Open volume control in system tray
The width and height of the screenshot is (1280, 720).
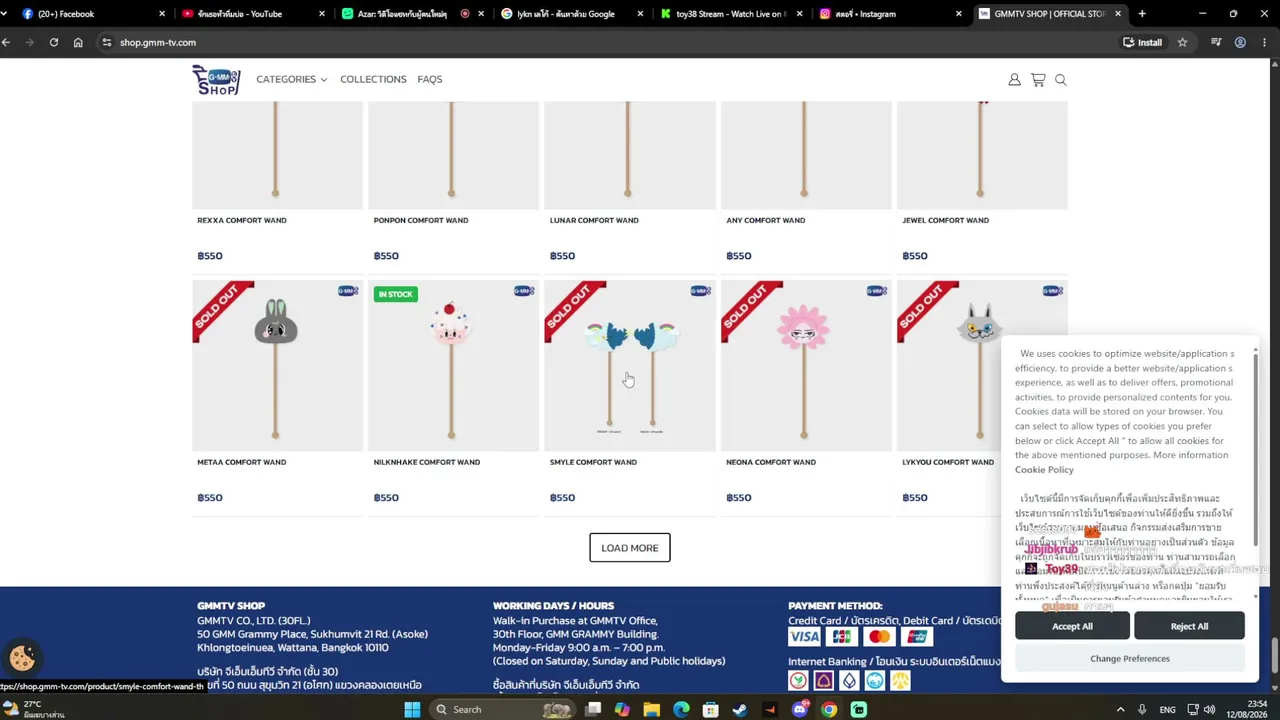coord(1209,710)
